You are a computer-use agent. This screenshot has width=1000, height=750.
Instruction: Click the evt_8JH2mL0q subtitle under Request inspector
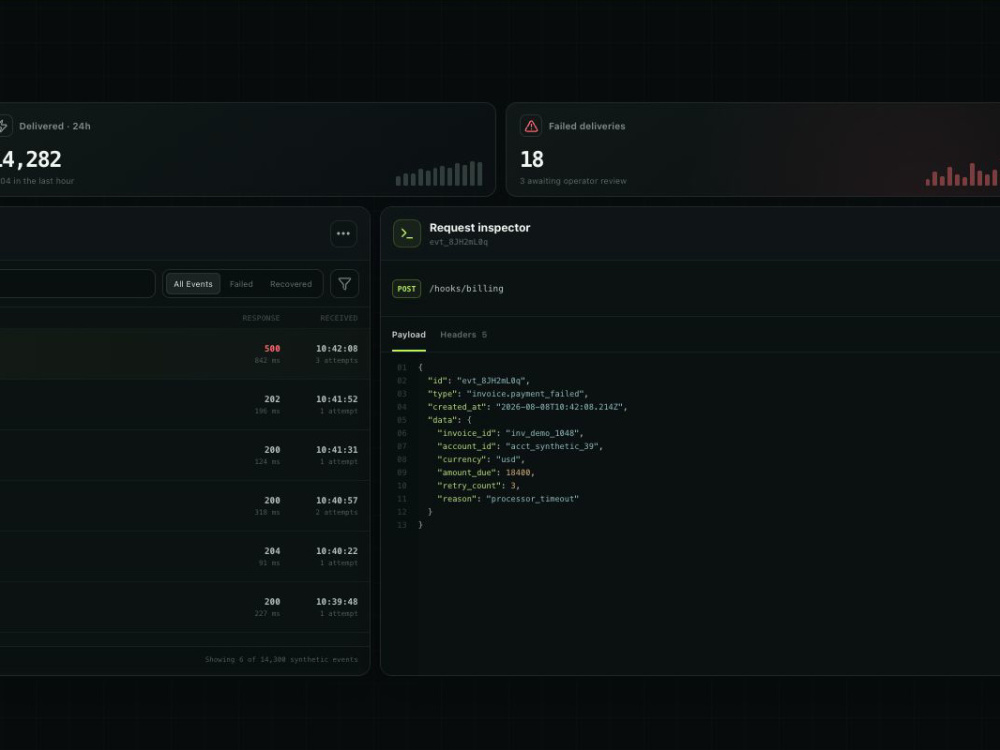[459, 242]
